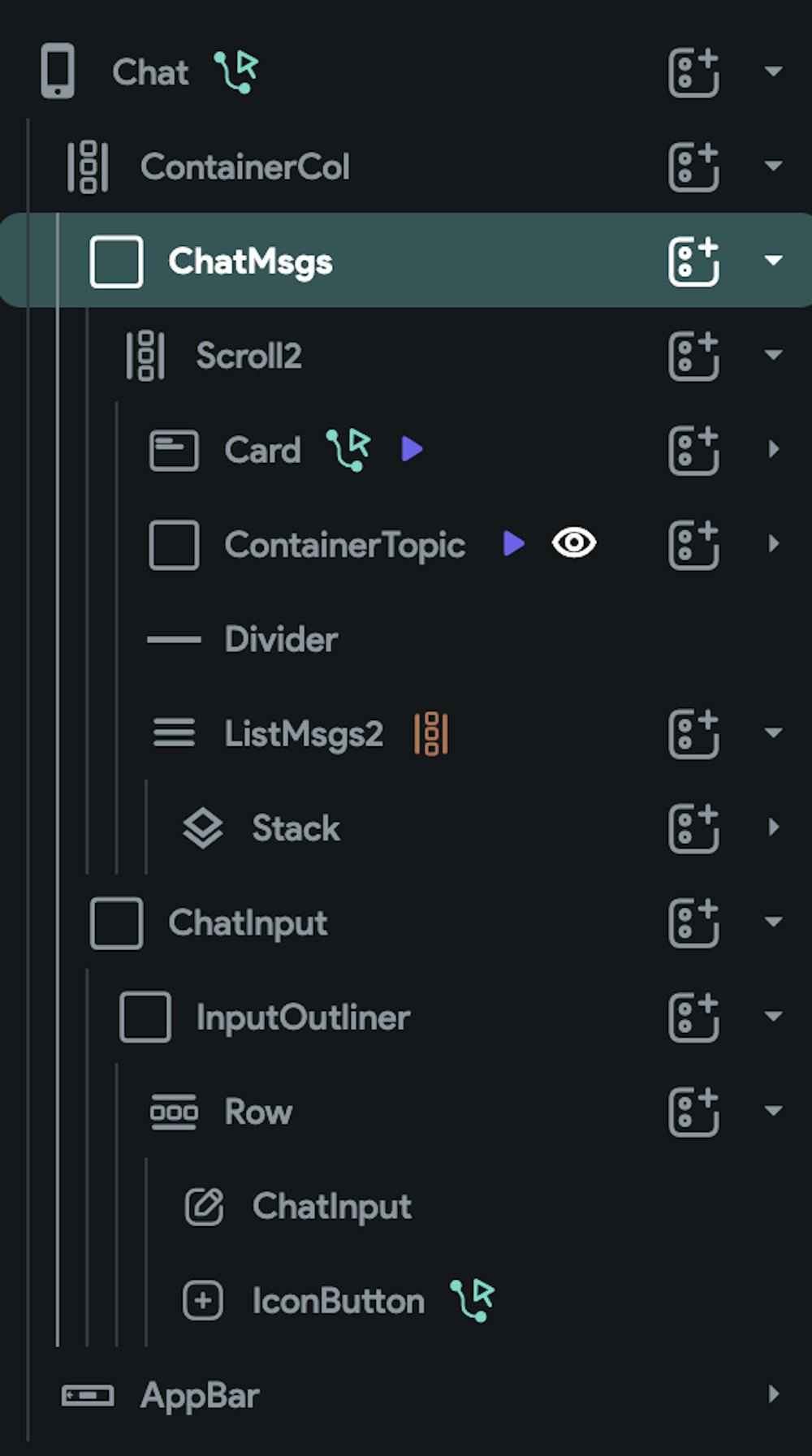Click add-widget icon next to Scroll2
Viewport: 812px width, 1456px height.
693,356
